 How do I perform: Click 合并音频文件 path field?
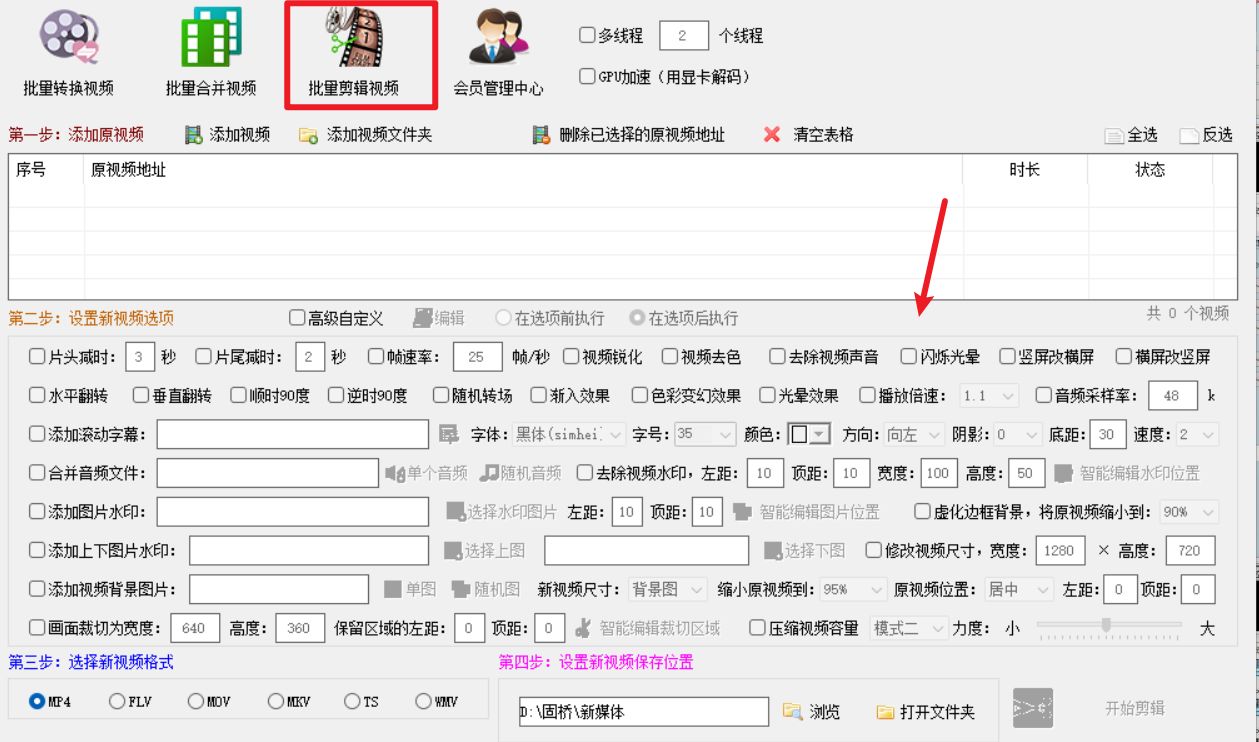pos(267,473)
